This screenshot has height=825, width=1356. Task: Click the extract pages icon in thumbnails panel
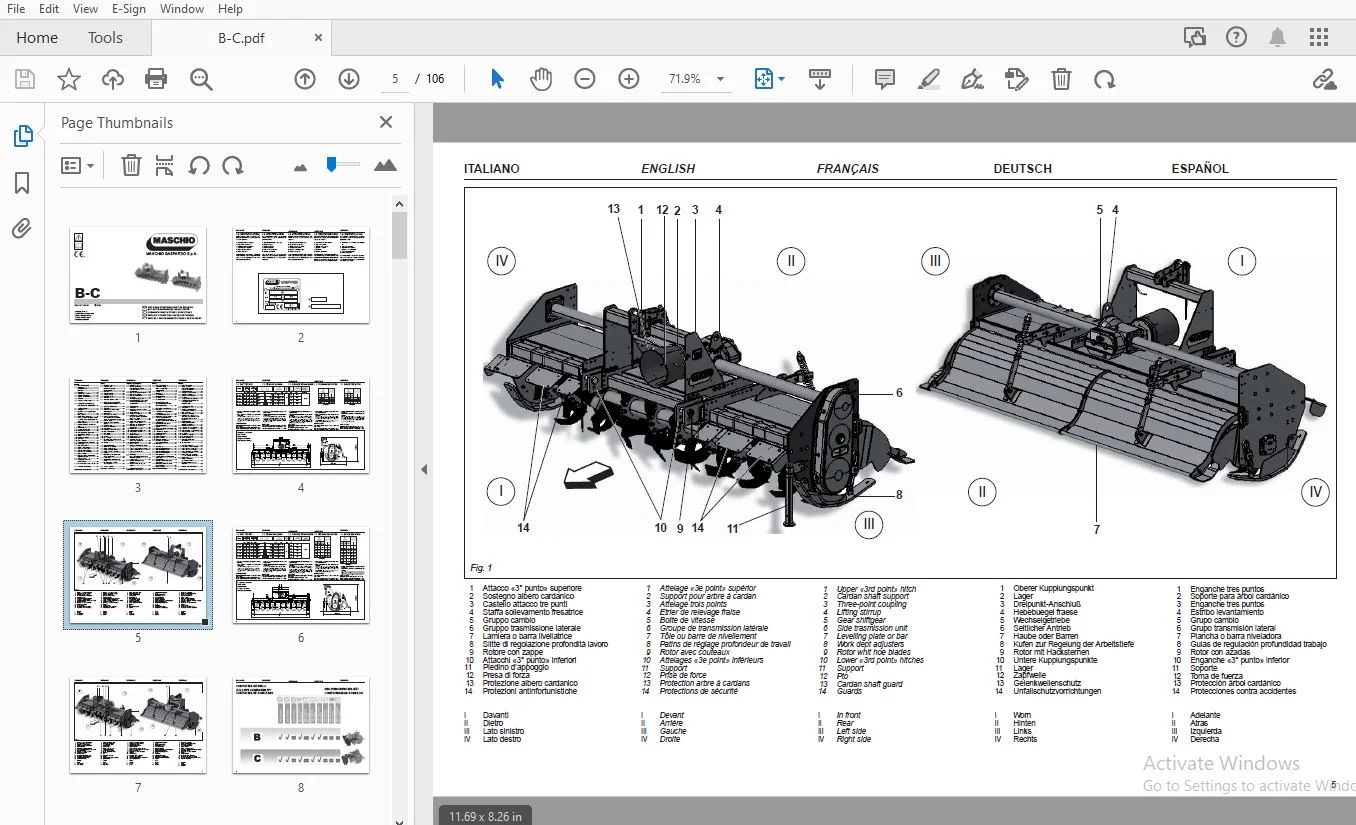tap(165, 165)
